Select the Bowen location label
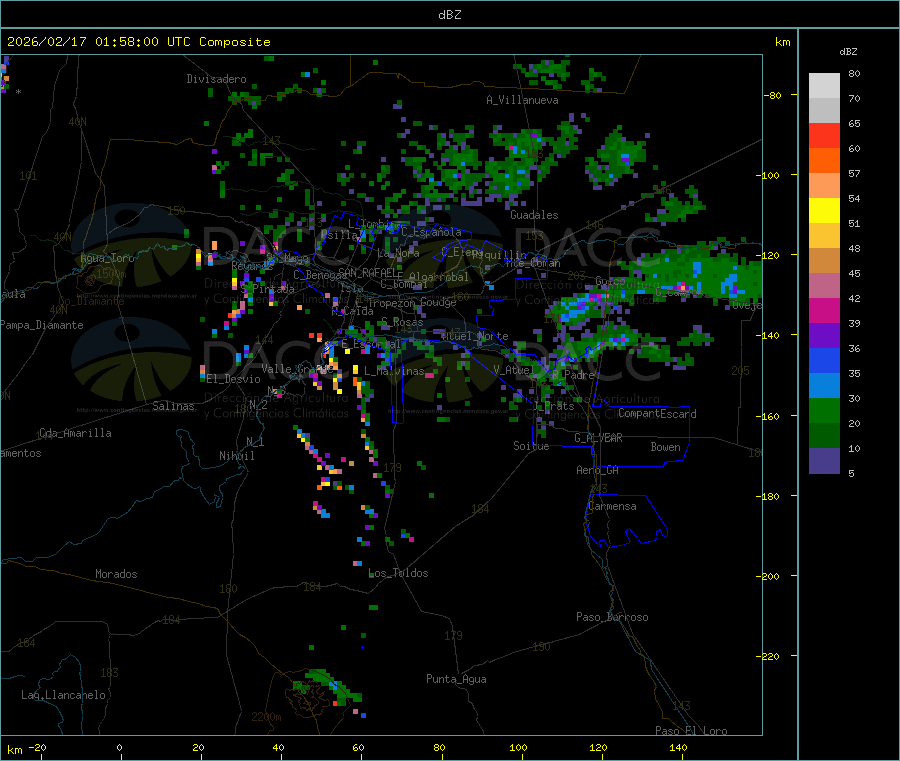This screenshot has width=900, height=761. (x=666, y=448)
